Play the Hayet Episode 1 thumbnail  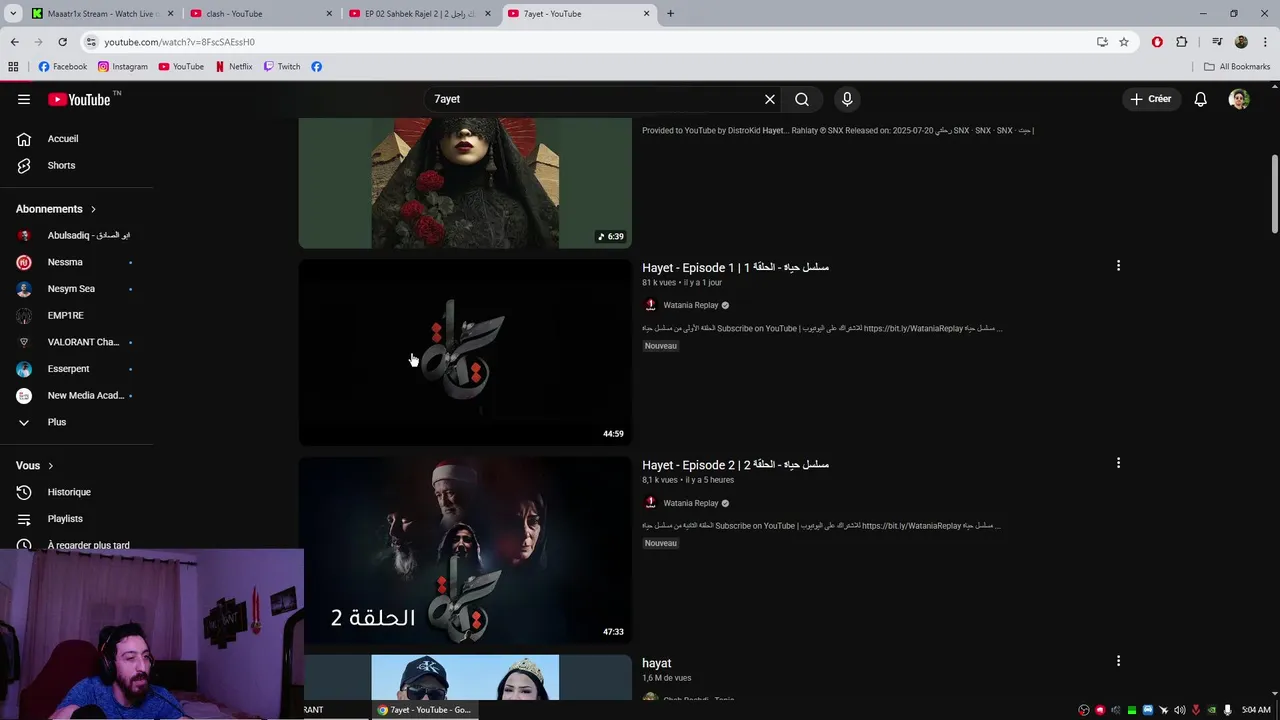(x=465, y=352)
